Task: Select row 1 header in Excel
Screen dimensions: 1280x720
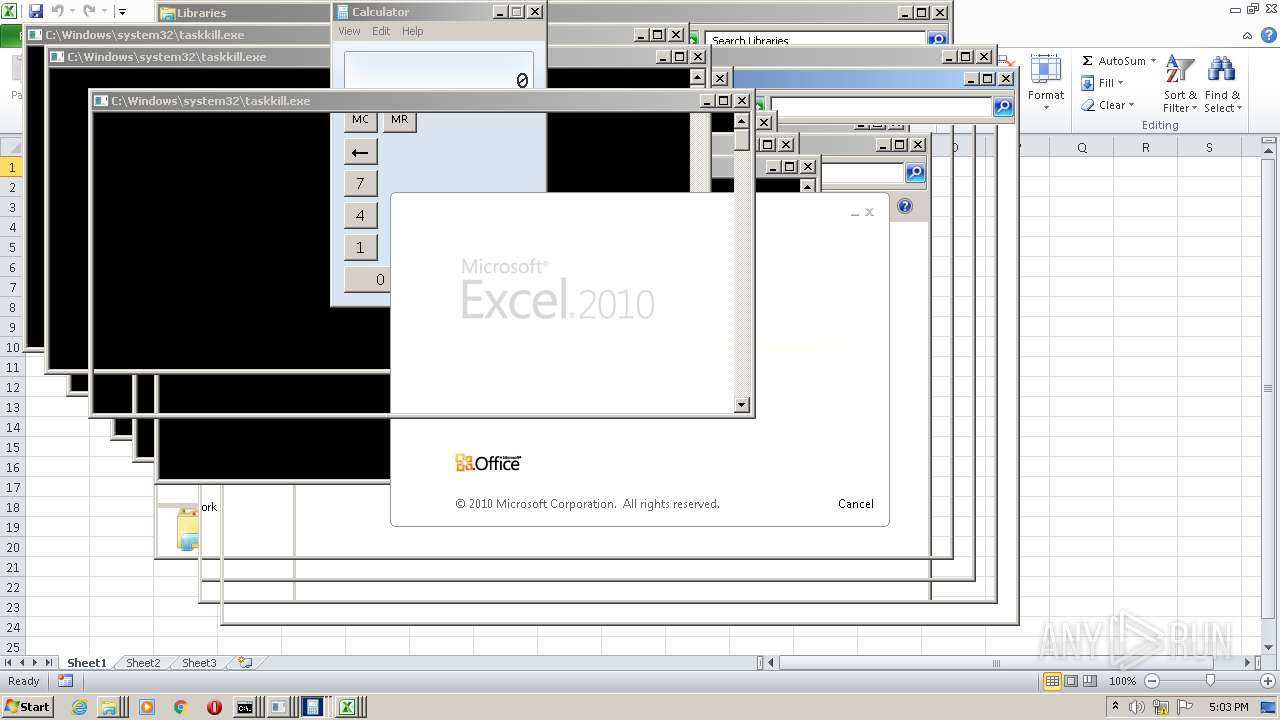Action: 12,167
